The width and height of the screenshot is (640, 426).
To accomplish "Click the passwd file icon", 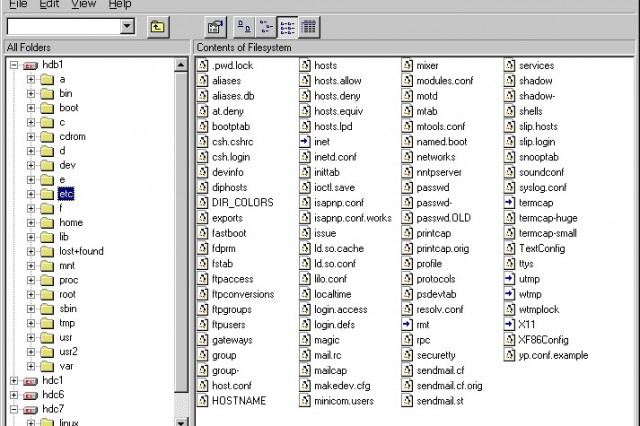I will [408, 187].
